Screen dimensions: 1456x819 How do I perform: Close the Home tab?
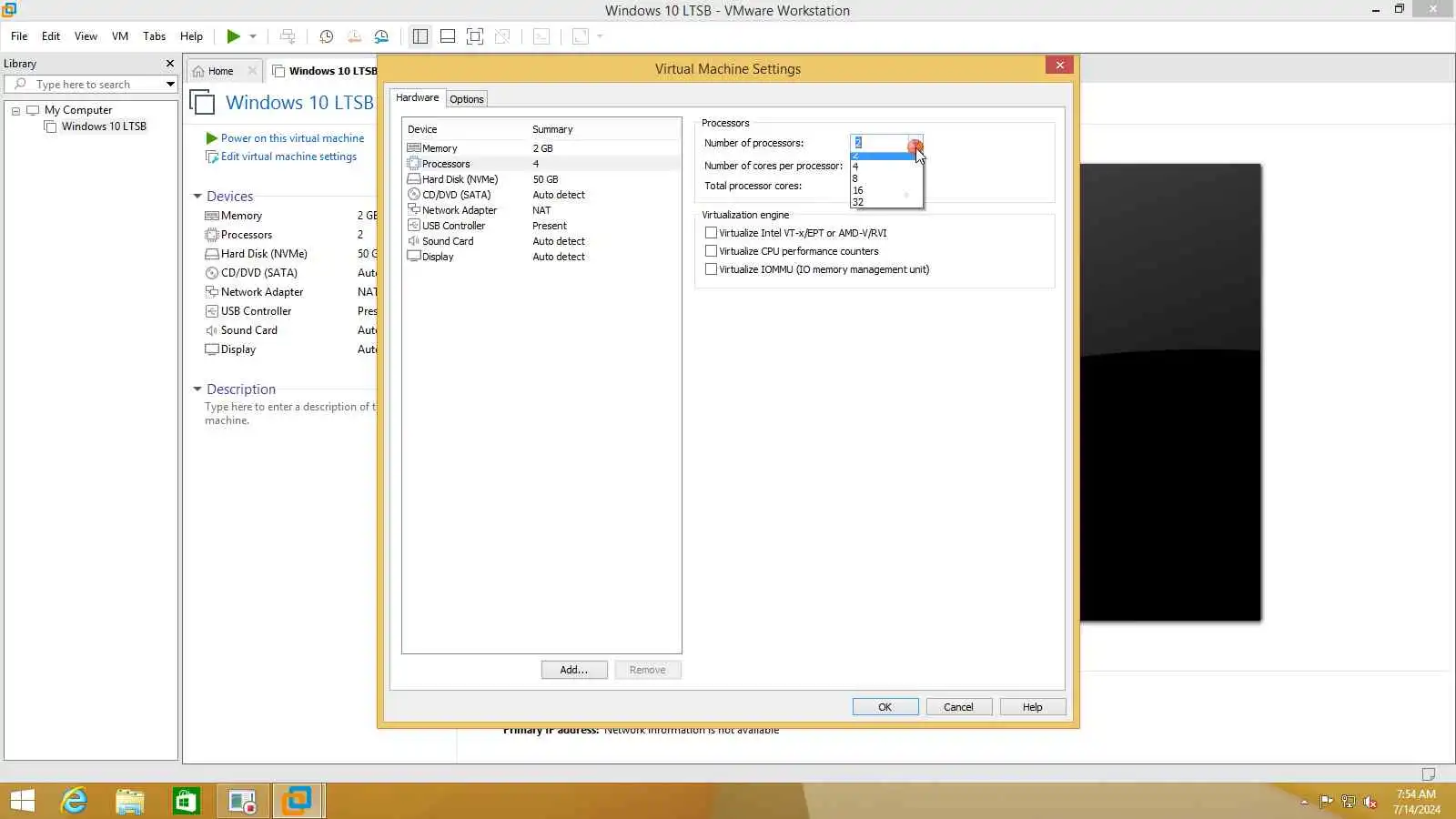click(x=252, y=71)
